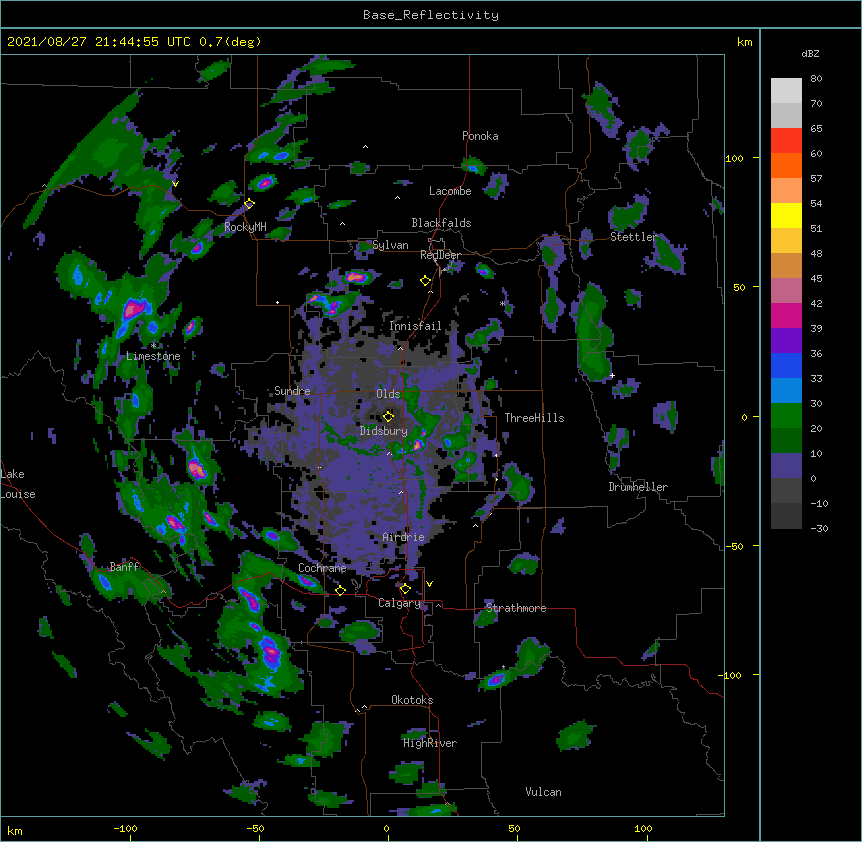Screen dimensions: 862x842
Task: Click the Limestone label
Action: (x=153, y=356)
